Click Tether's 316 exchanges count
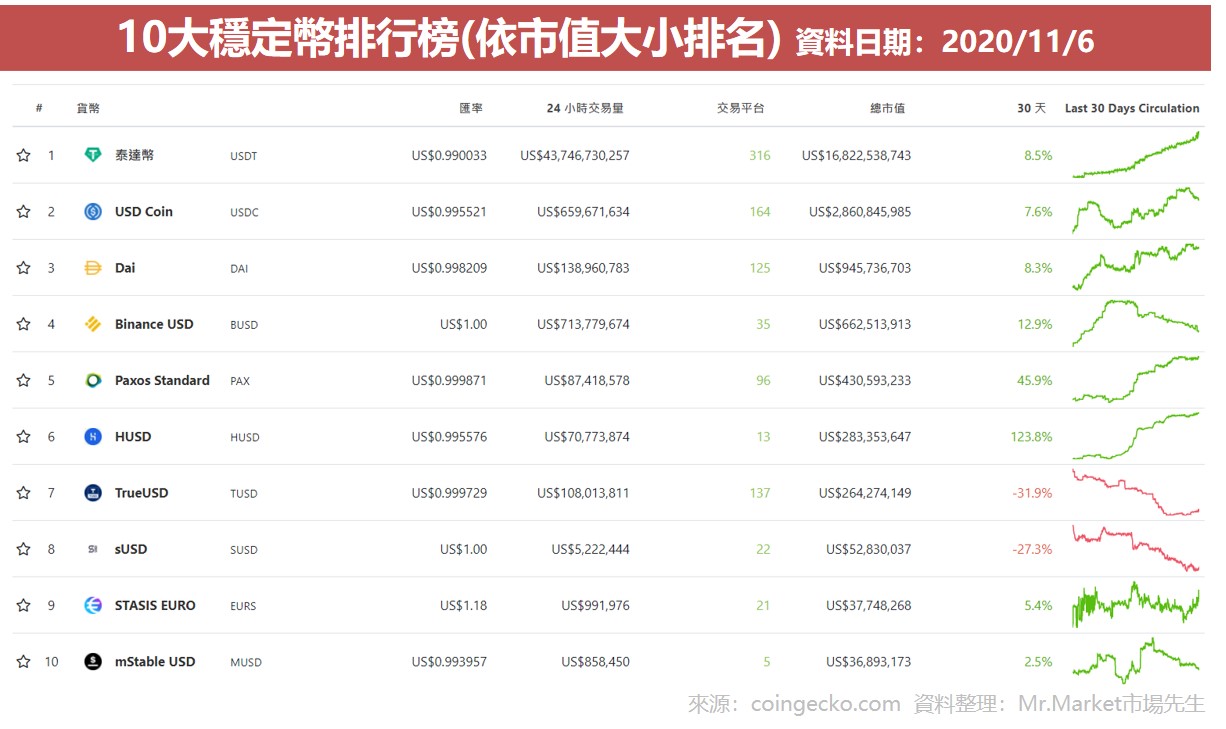 [760, 155]
